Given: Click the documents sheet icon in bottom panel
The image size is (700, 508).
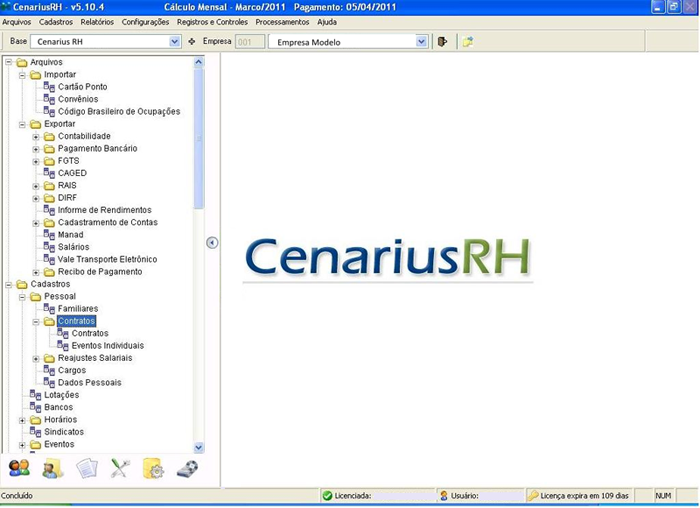Looking at the screenshot, I should tap(87, 469).
